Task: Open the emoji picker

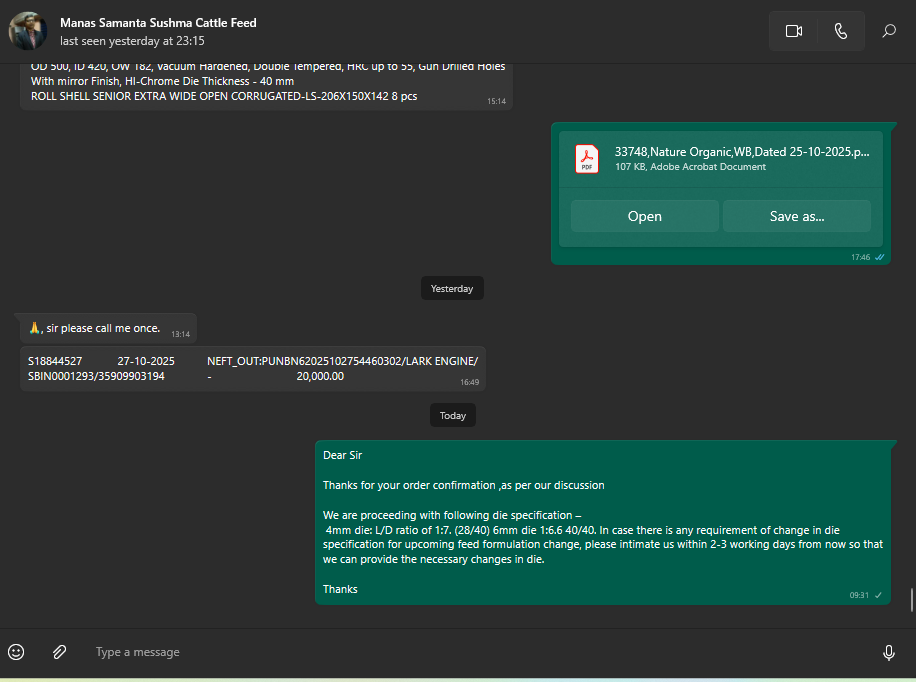Action: [x=16, y=652]
